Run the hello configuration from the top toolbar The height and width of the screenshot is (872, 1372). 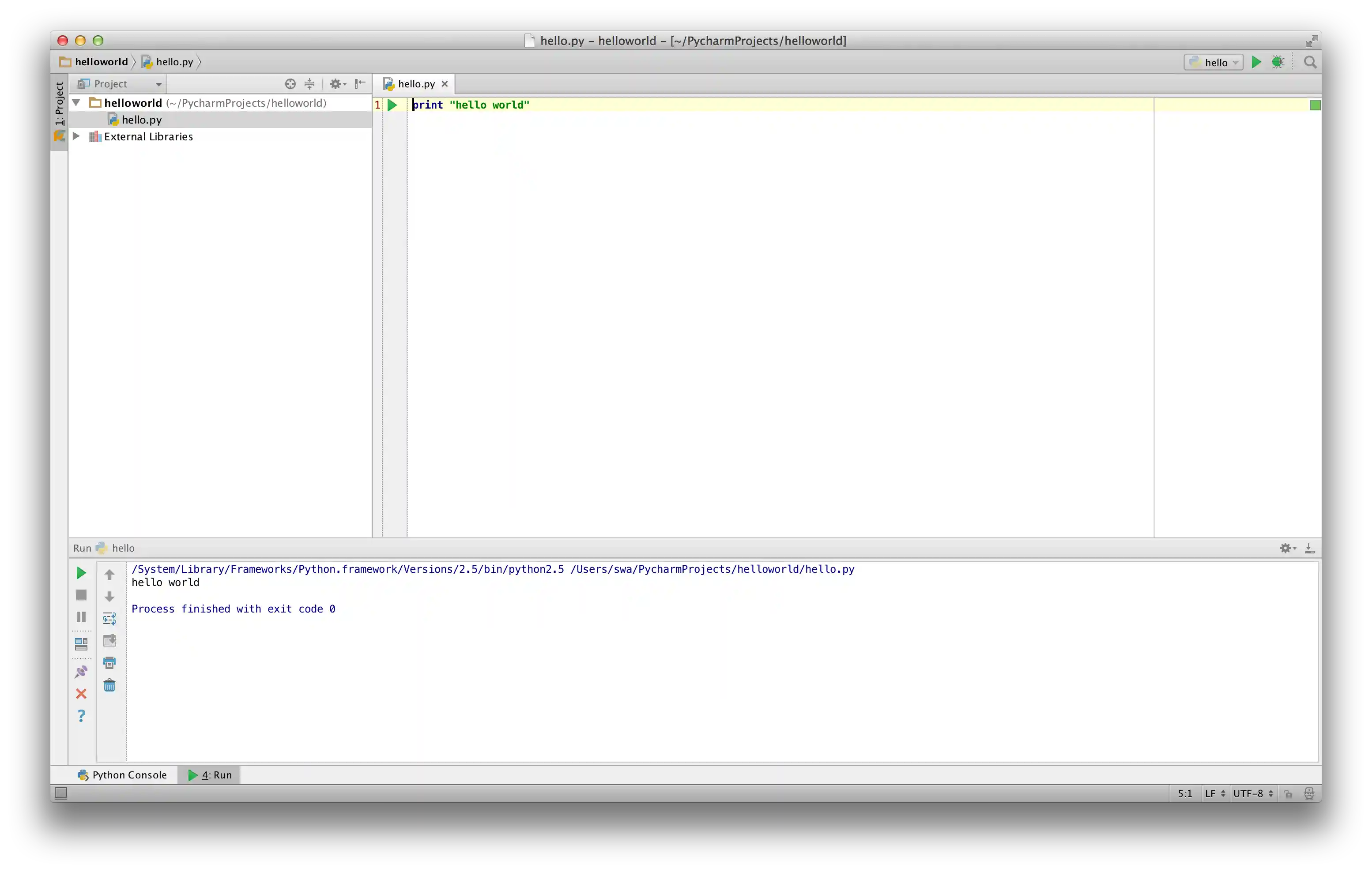(1256, 62)
